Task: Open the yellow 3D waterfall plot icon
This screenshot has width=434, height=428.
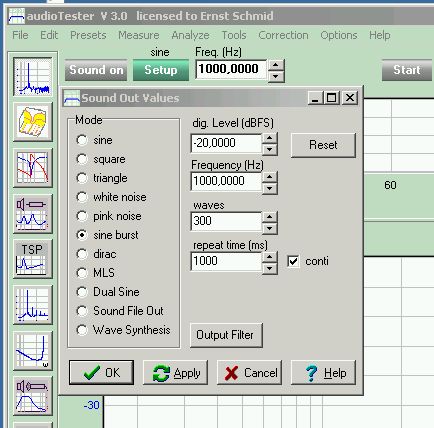Action: [33, 122]
